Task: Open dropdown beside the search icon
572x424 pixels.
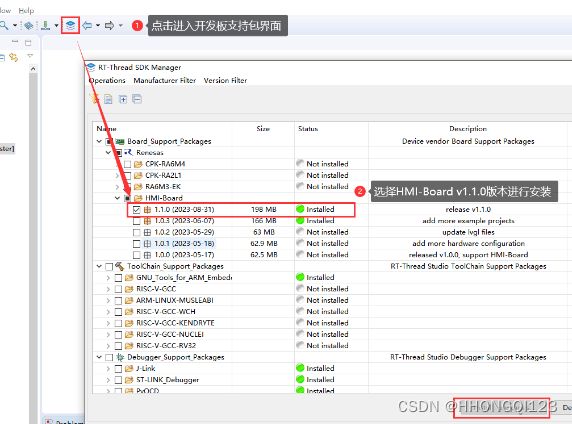Action: pos(15,26)
